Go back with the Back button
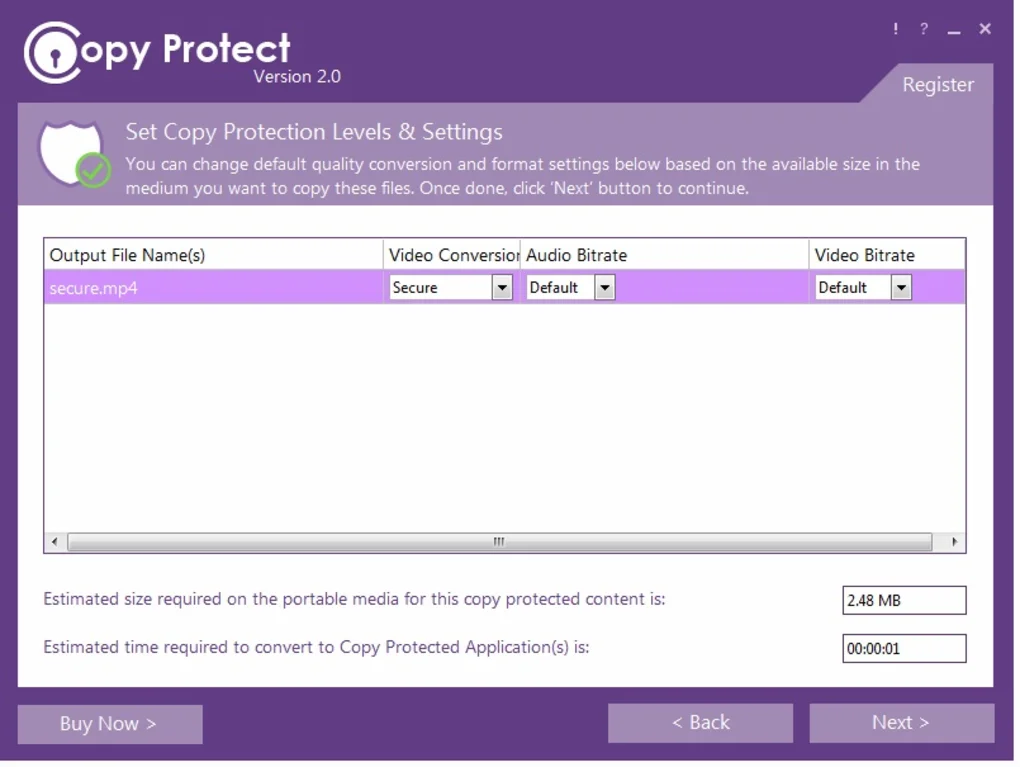The image size is (1020, 767). coord(700,723)
